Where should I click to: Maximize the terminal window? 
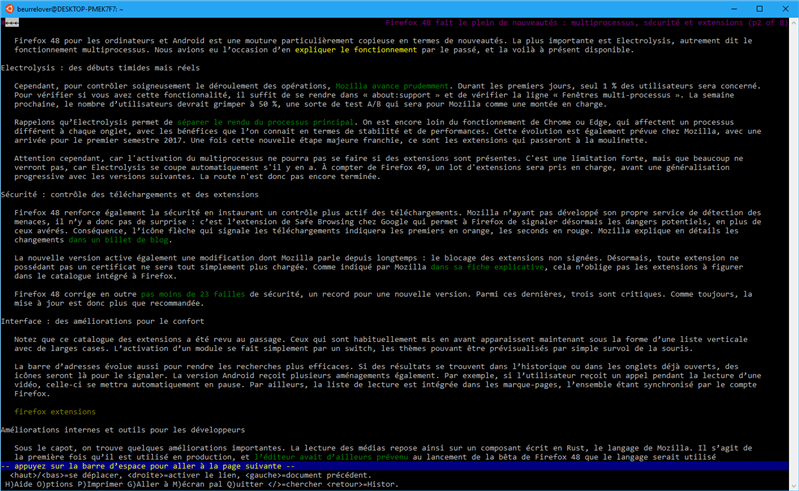(x=759, y=9)
